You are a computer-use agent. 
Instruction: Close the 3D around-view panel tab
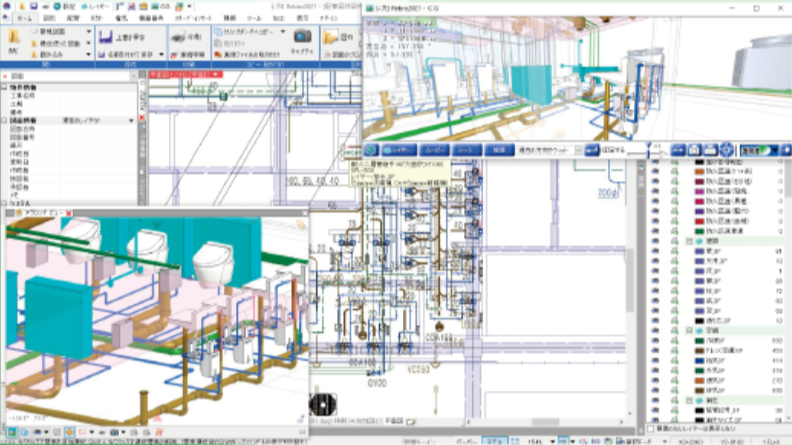69,213
